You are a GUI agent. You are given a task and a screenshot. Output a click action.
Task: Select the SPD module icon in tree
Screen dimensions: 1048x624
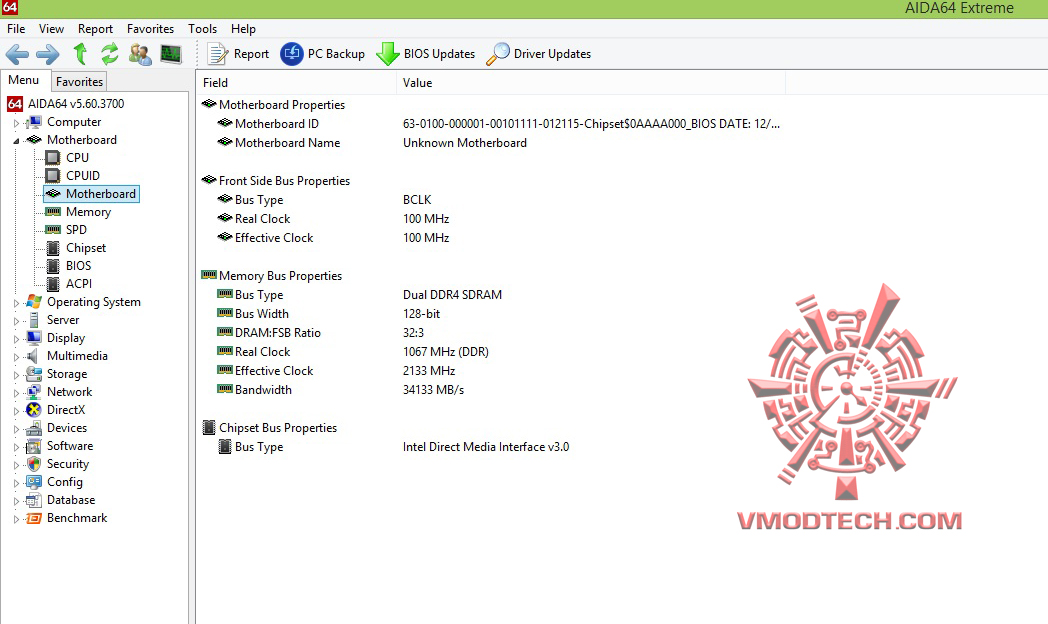(53, 230)
